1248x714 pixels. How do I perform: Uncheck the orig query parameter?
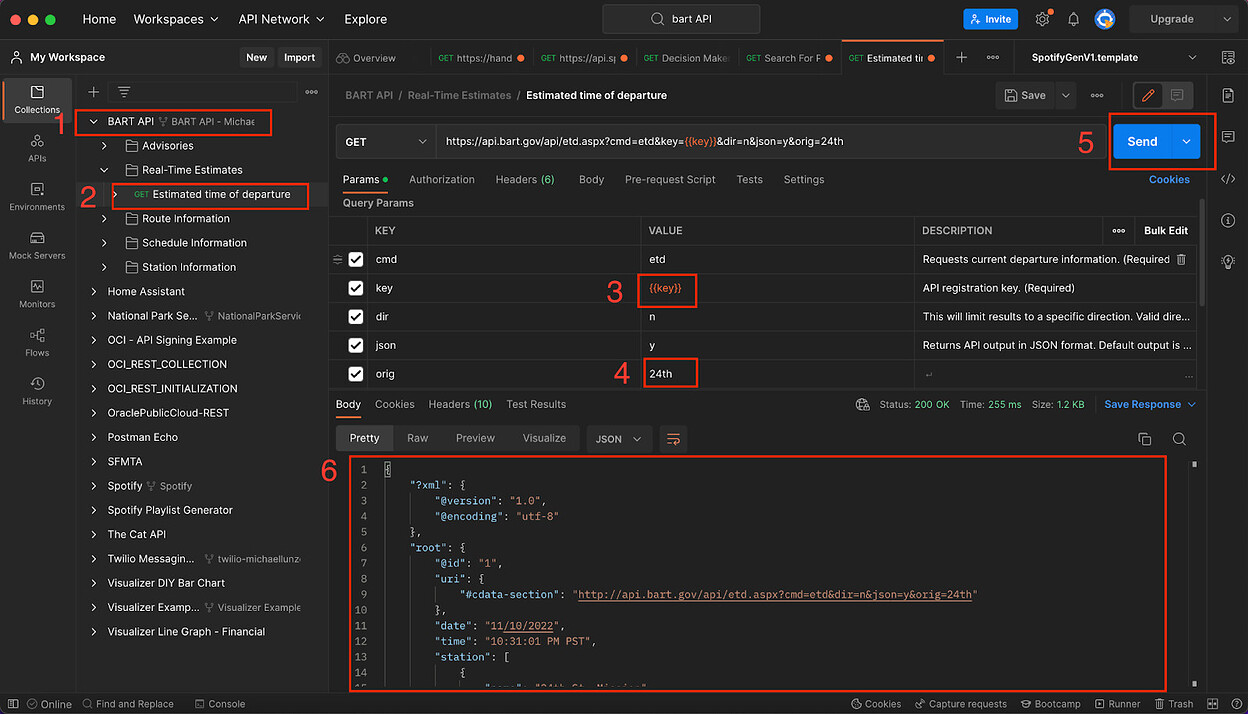click(355, 372)
